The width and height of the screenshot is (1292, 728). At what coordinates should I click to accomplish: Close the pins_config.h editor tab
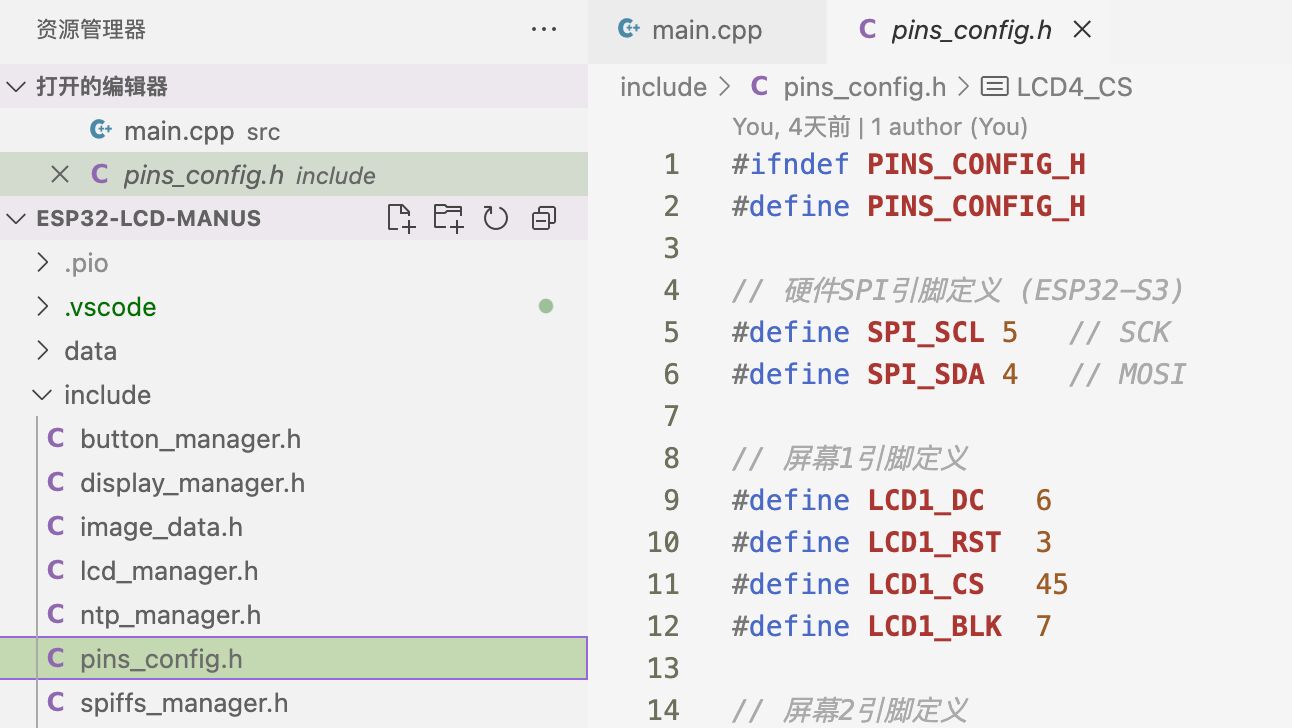click(x=1081, y=30)
